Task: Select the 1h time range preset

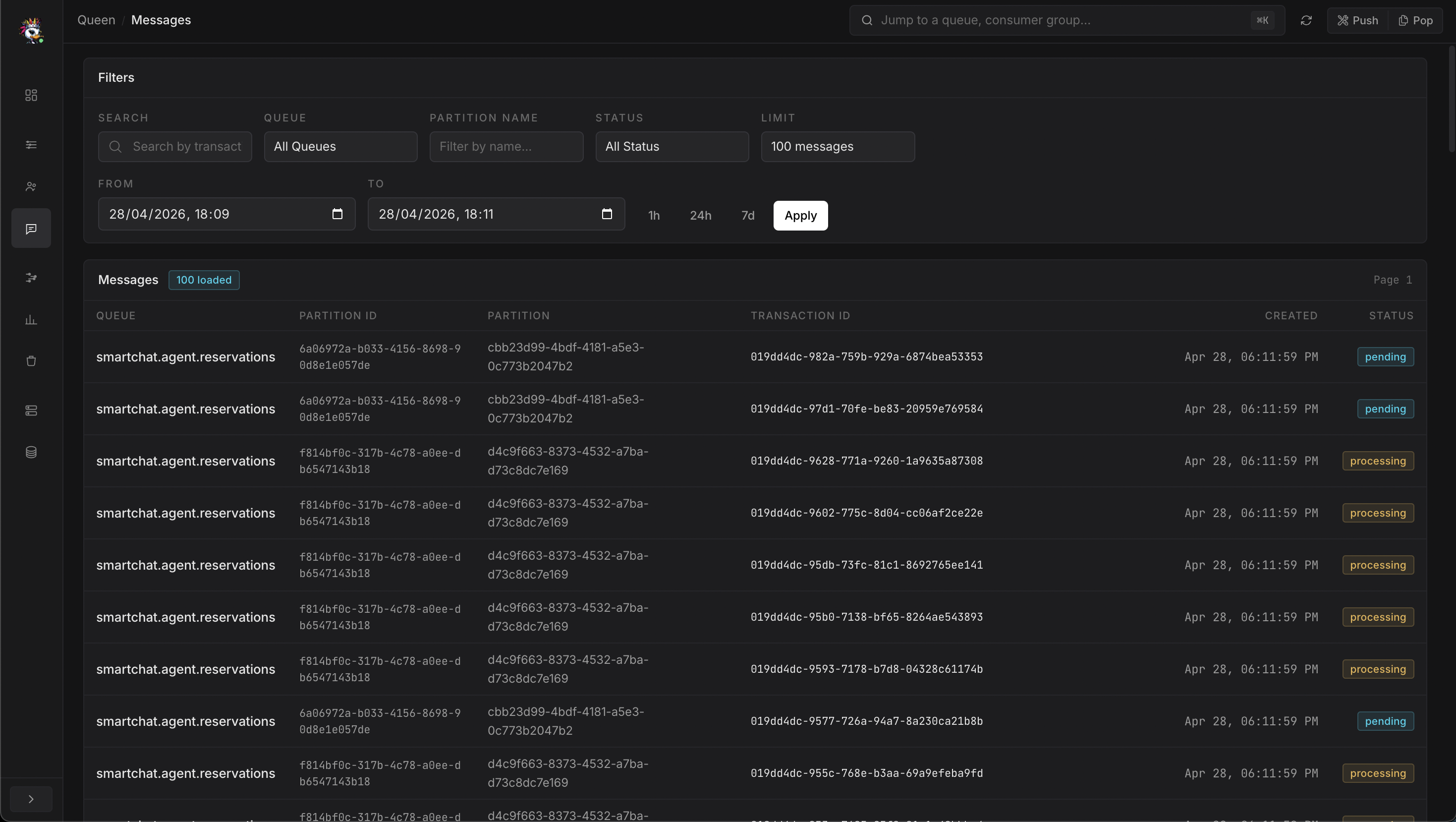Action: tap(653, 215)
